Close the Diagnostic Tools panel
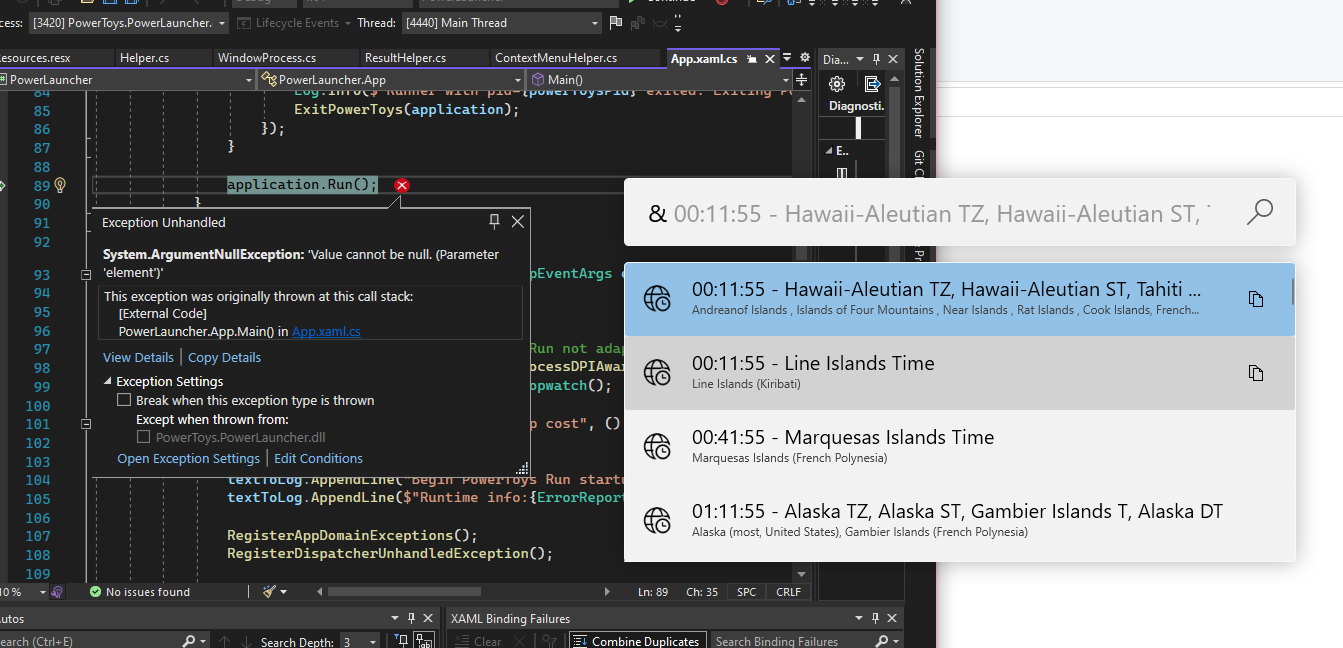This screenshot has width=1343, height=648. [893, 60]
